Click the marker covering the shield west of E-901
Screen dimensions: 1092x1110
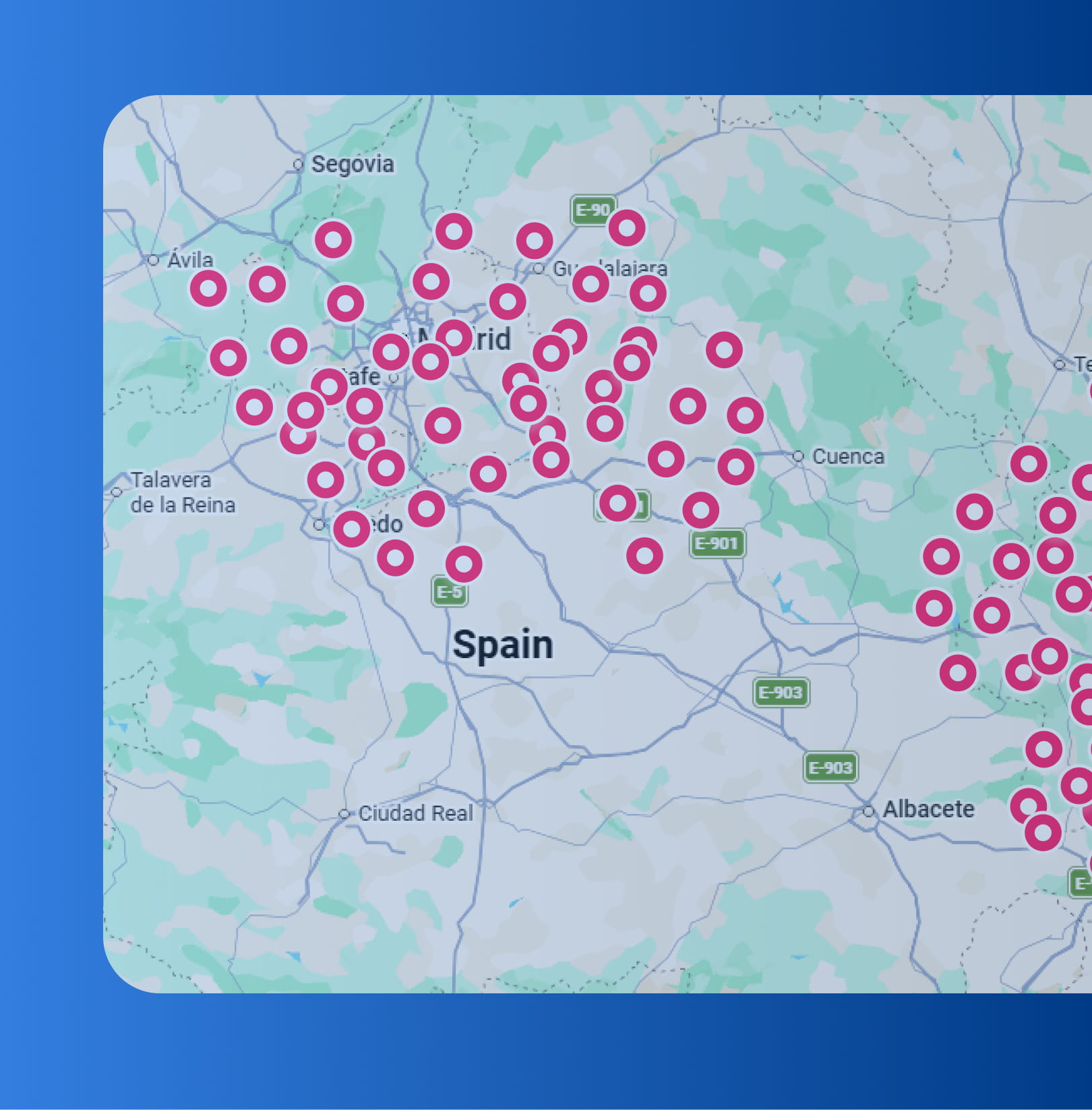(617, 503)
